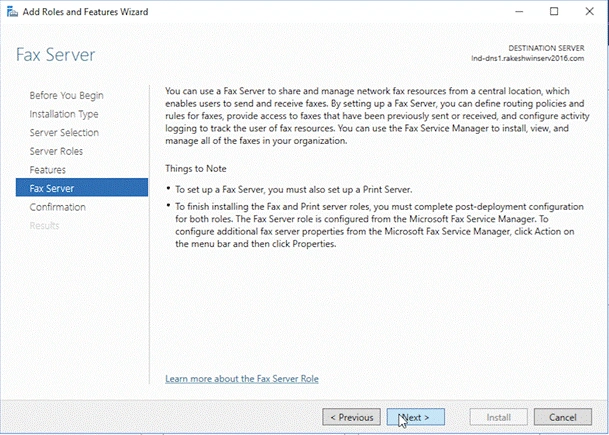Click the post-deployment configuration bullet text
This screenshot has height=435, width=609.
click(x=379, y=225)
